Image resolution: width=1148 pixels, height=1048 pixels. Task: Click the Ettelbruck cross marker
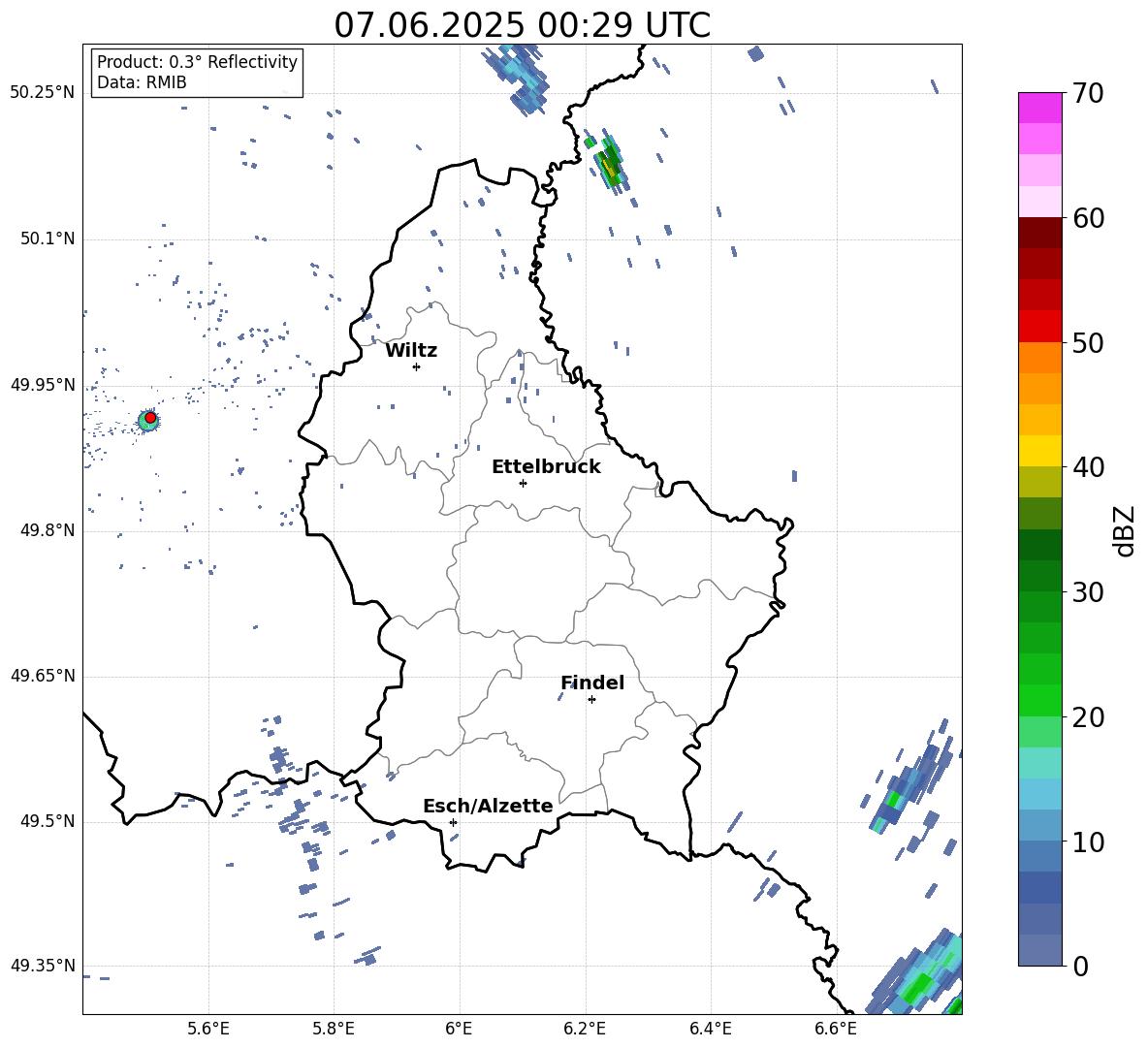[x=523, y=483]
